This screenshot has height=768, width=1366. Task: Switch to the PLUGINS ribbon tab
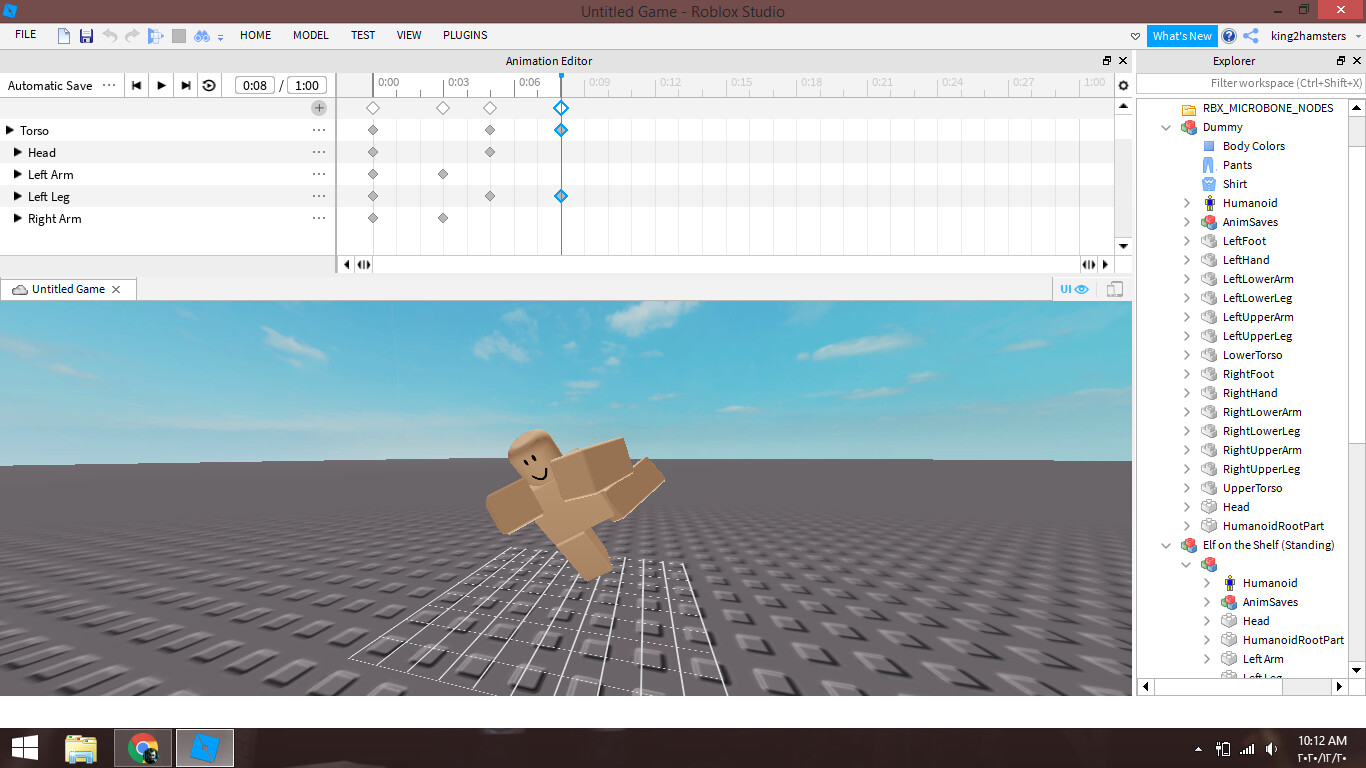coord(465,35)
